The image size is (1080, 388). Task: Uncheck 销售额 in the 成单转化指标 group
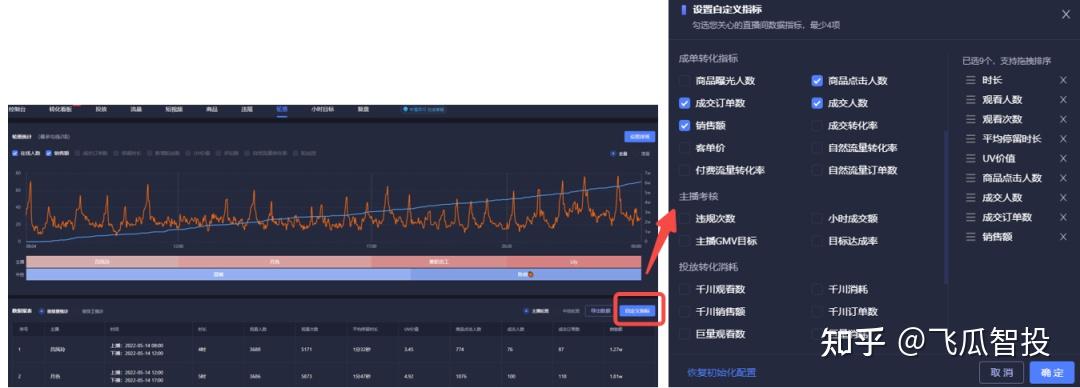[x=684, y=125]
